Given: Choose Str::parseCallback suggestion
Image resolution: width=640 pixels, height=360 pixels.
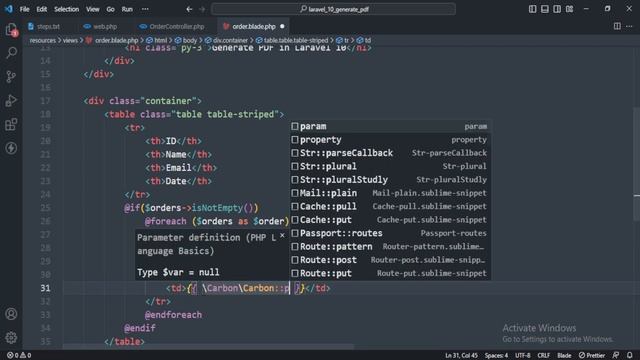Looking at the screenshot, I should [390, 153].
